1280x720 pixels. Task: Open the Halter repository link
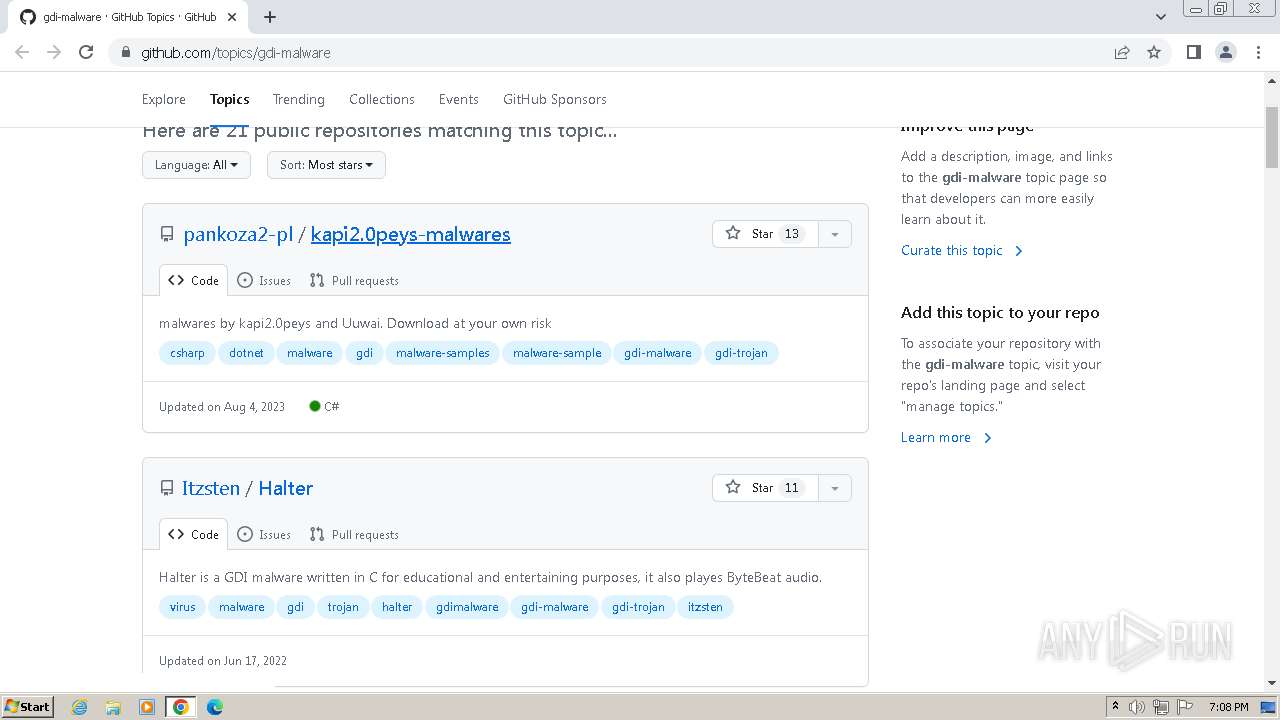286,488
